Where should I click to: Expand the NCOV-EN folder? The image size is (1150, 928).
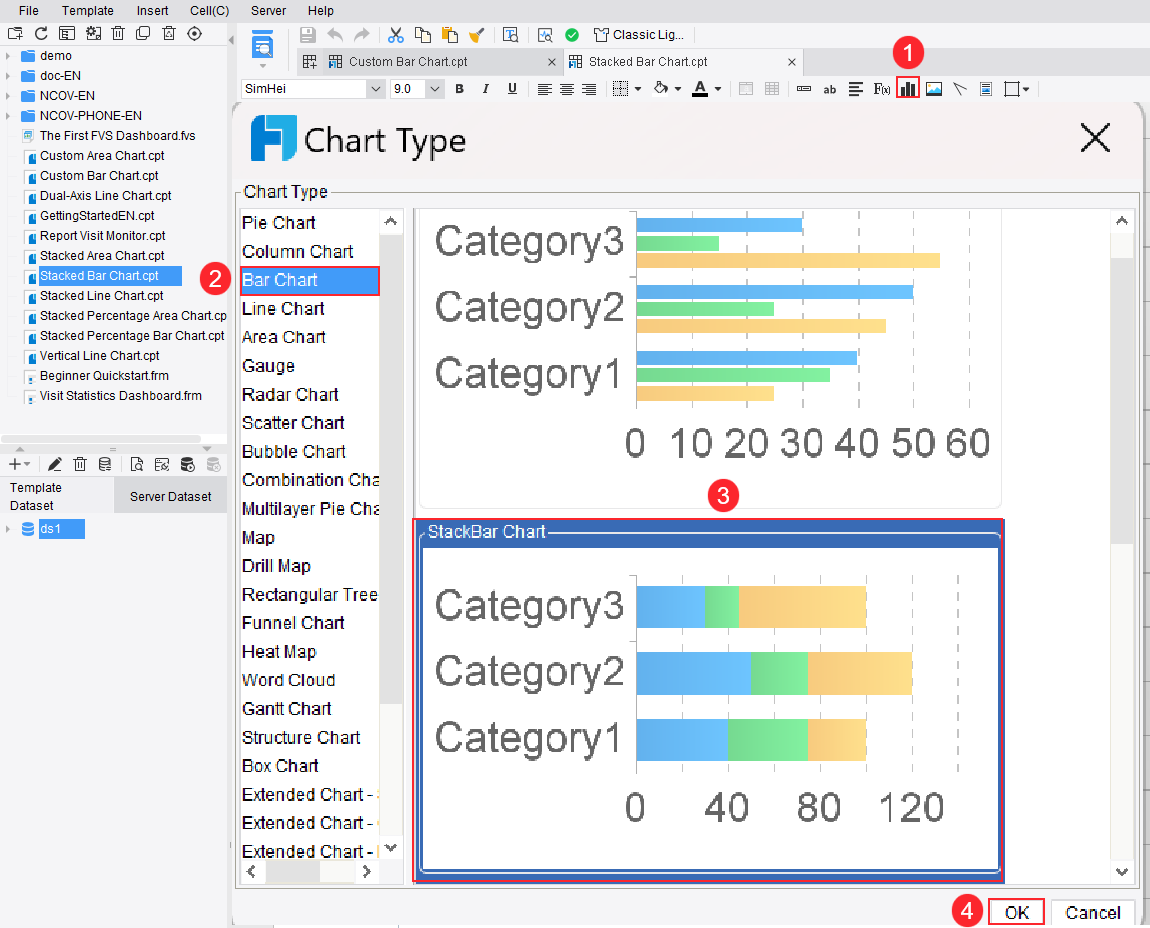point(8,95)
